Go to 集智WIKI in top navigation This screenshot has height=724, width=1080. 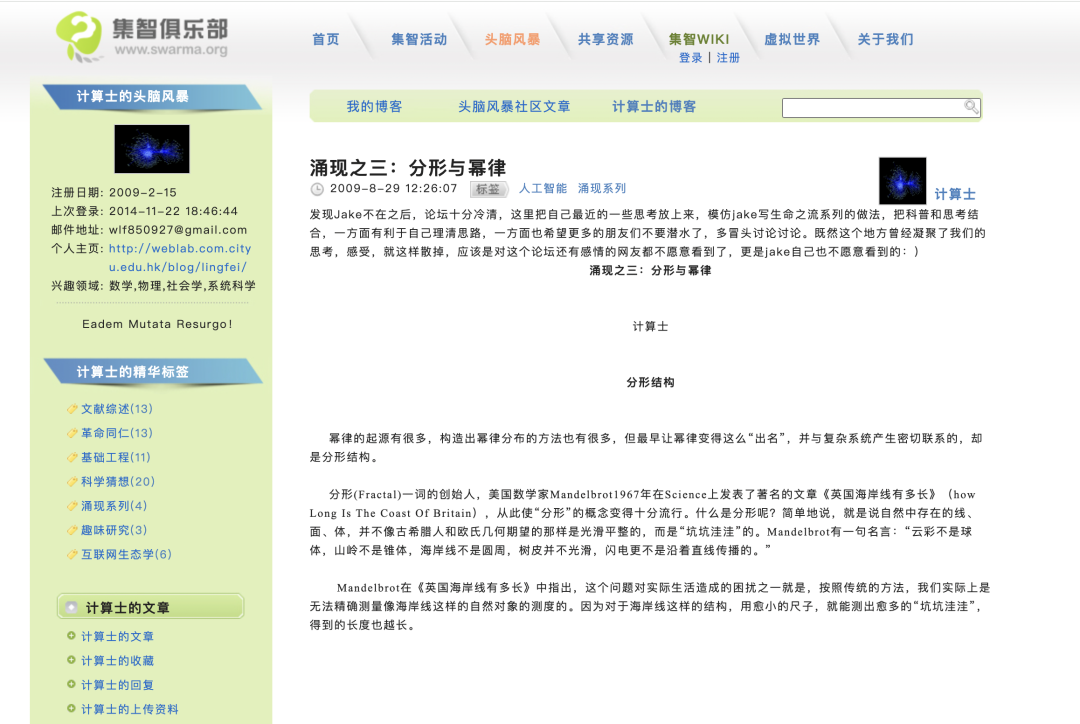[699, 39]
